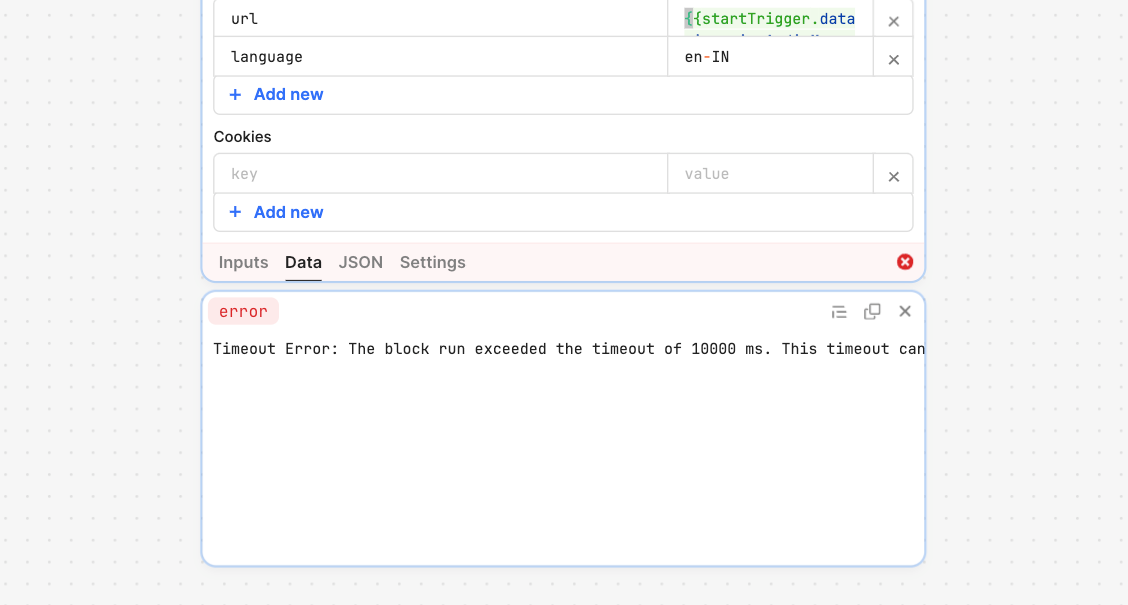1128x605 pixels.
Task: Click the cookie key input field
Action: point(441,173)
